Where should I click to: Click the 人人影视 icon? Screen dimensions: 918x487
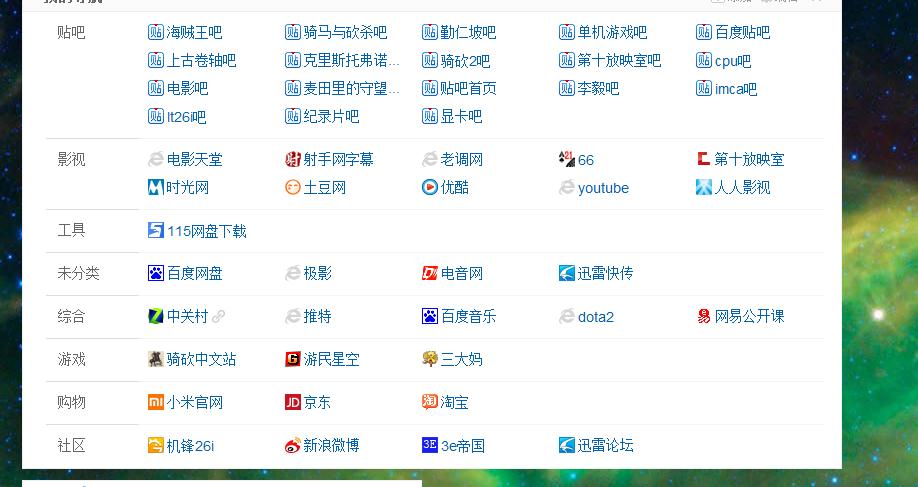click(704, 187)
